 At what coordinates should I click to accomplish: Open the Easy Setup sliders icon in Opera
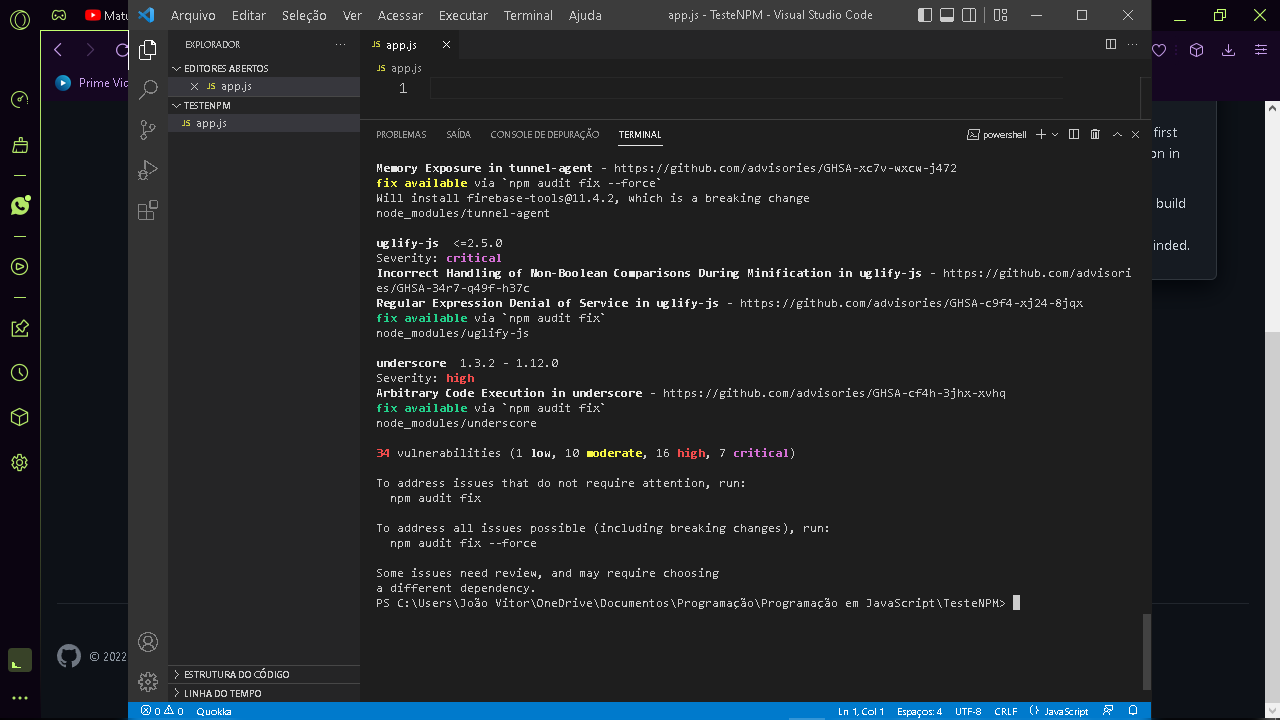click(x=1261, y=50)
